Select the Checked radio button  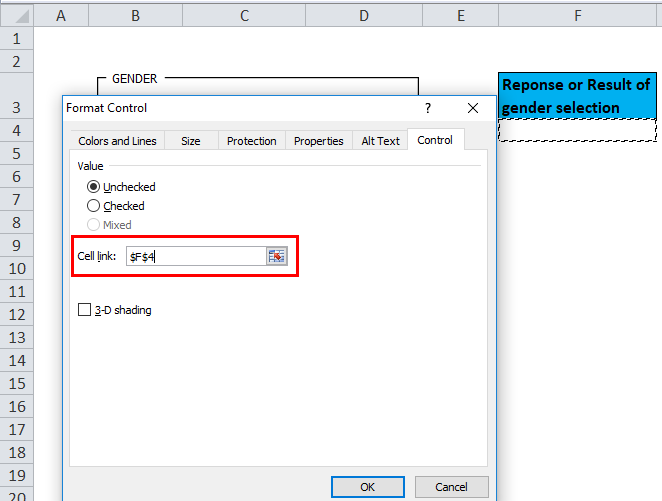[93, 206]
